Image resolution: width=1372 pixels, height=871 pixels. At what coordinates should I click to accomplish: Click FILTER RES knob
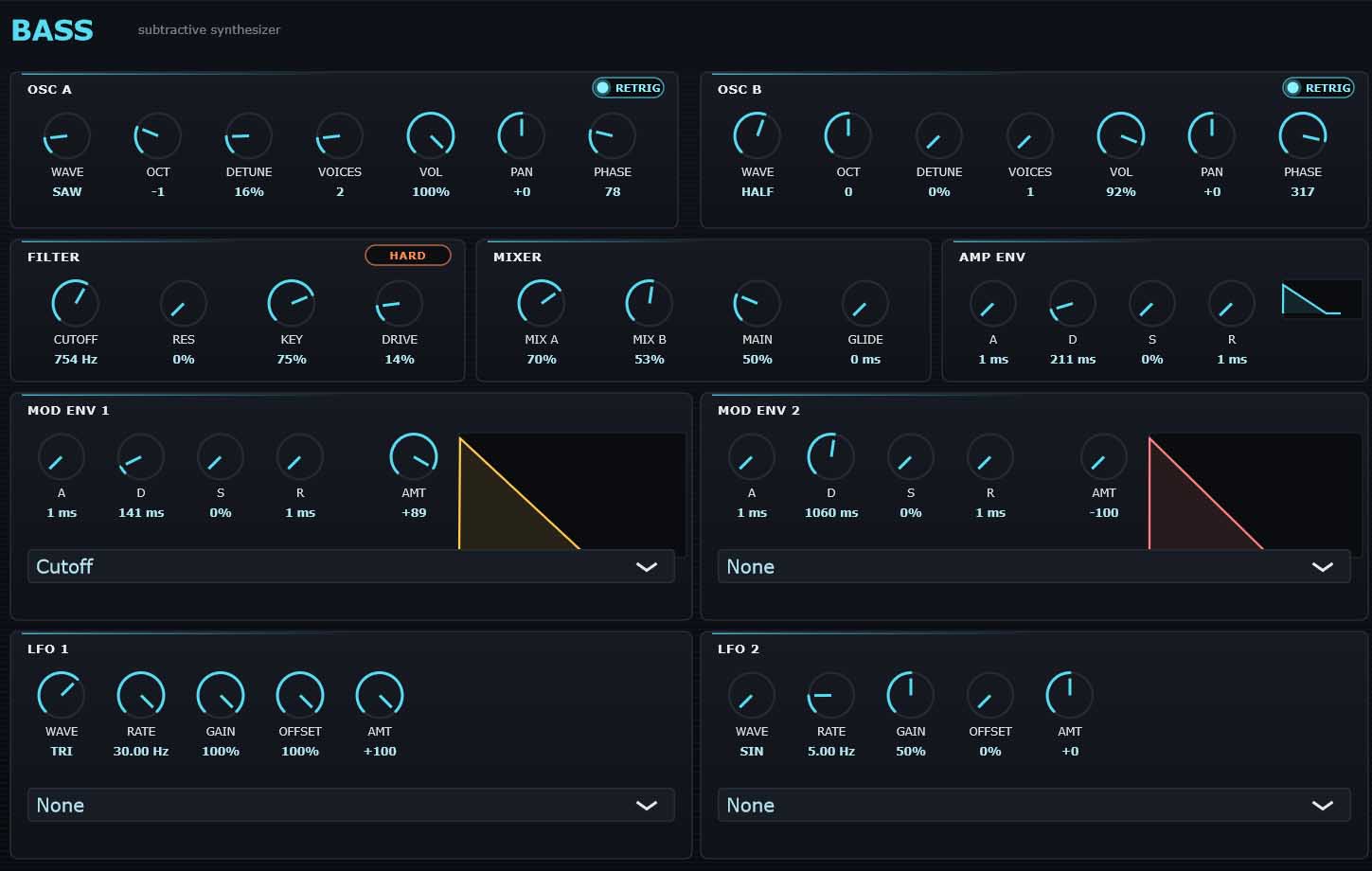[x=184, y=304]
